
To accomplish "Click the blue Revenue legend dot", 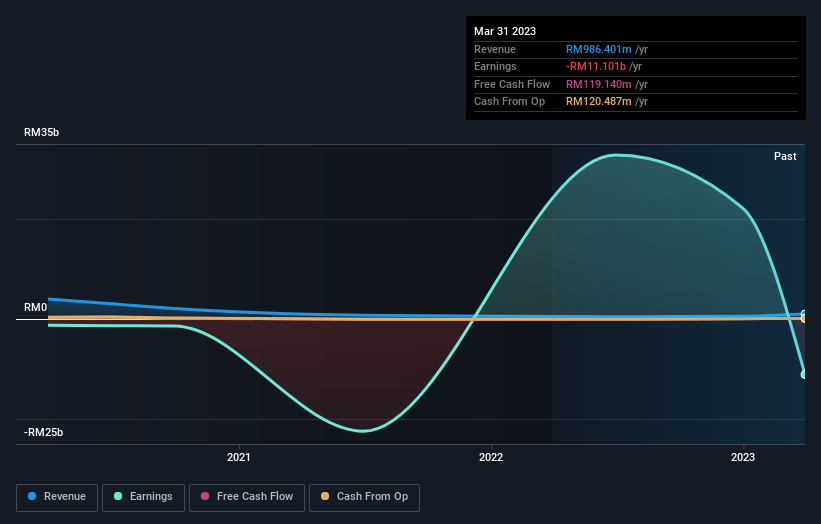I will tap(32, 496).
